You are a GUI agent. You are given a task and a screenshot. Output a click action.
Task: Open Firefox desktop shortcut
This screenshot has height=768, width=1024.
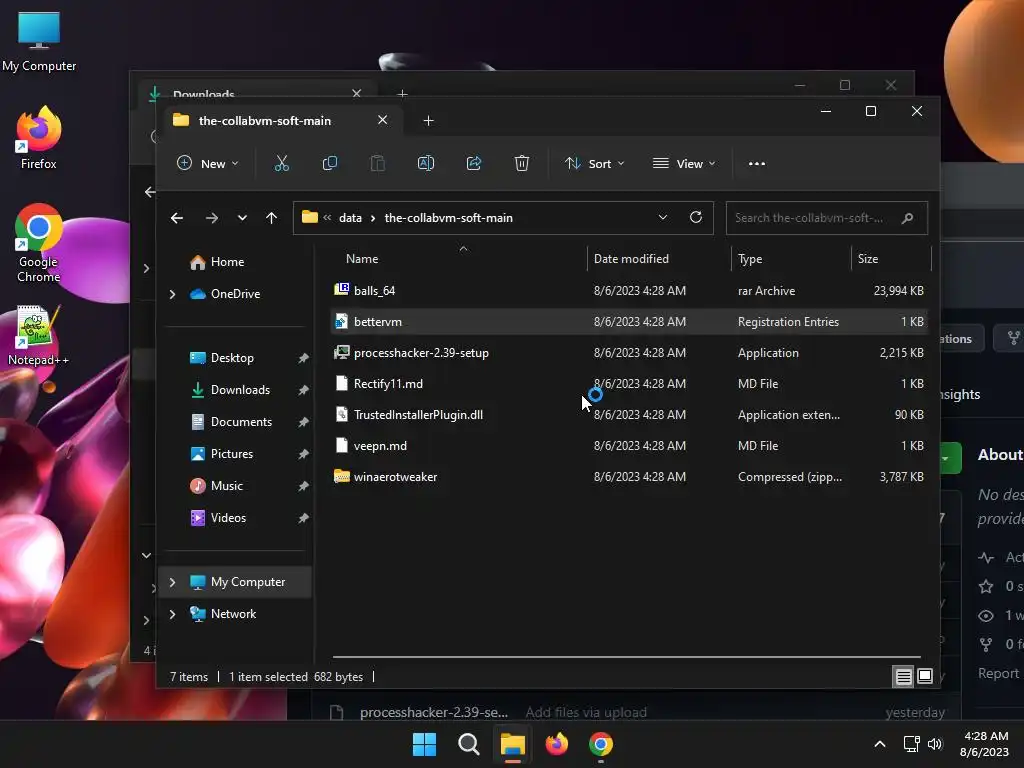tap(39, 138)
